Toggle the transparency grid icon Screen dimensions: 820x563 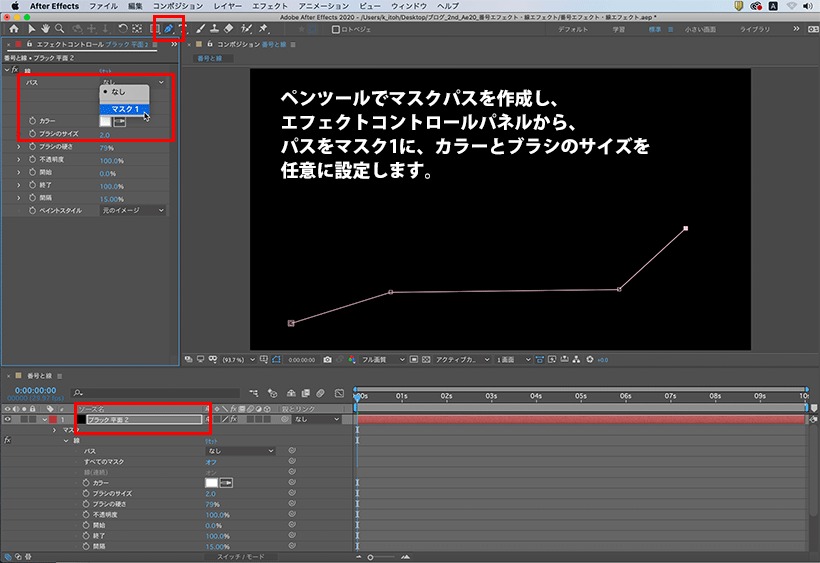426,360
